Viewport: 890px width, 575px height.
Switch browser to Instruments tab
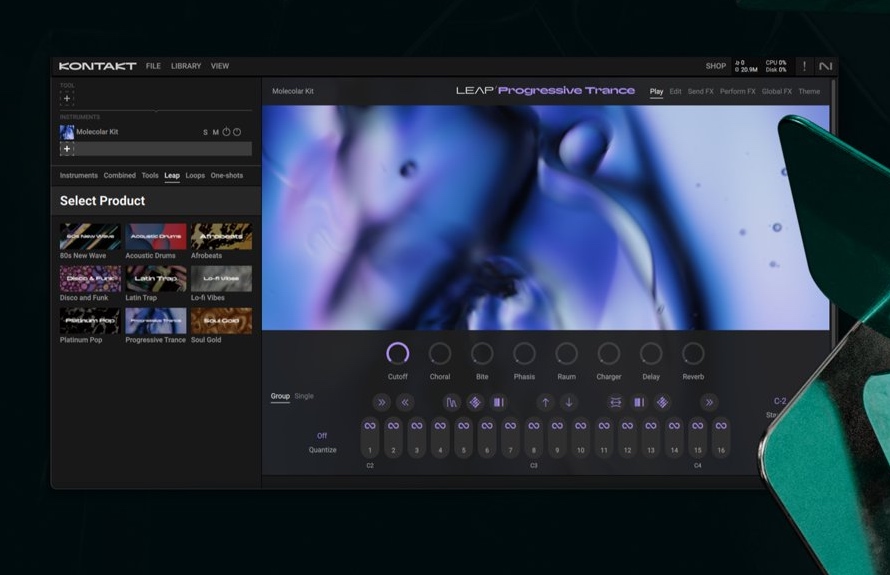79,175
